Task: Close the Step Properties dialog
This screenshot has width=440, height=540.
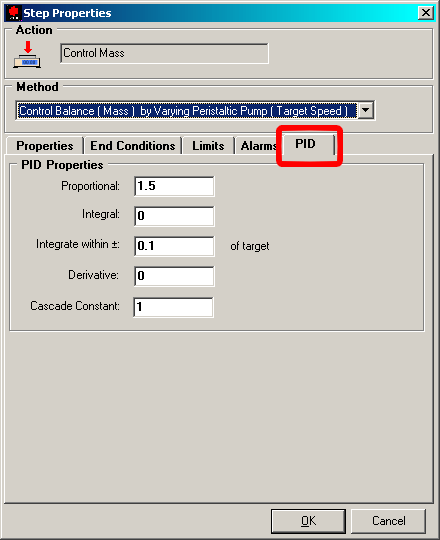Action: click(x=426, y=13)
